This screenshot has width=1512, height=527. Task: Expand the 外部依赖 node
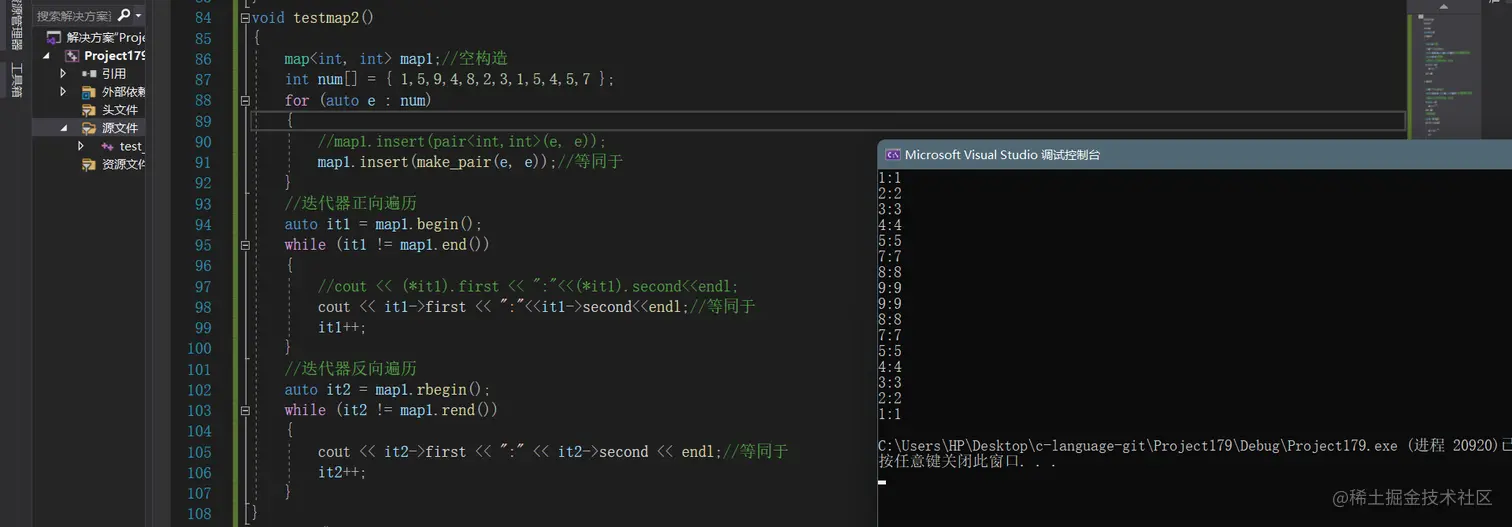click(x=63, y=92)
